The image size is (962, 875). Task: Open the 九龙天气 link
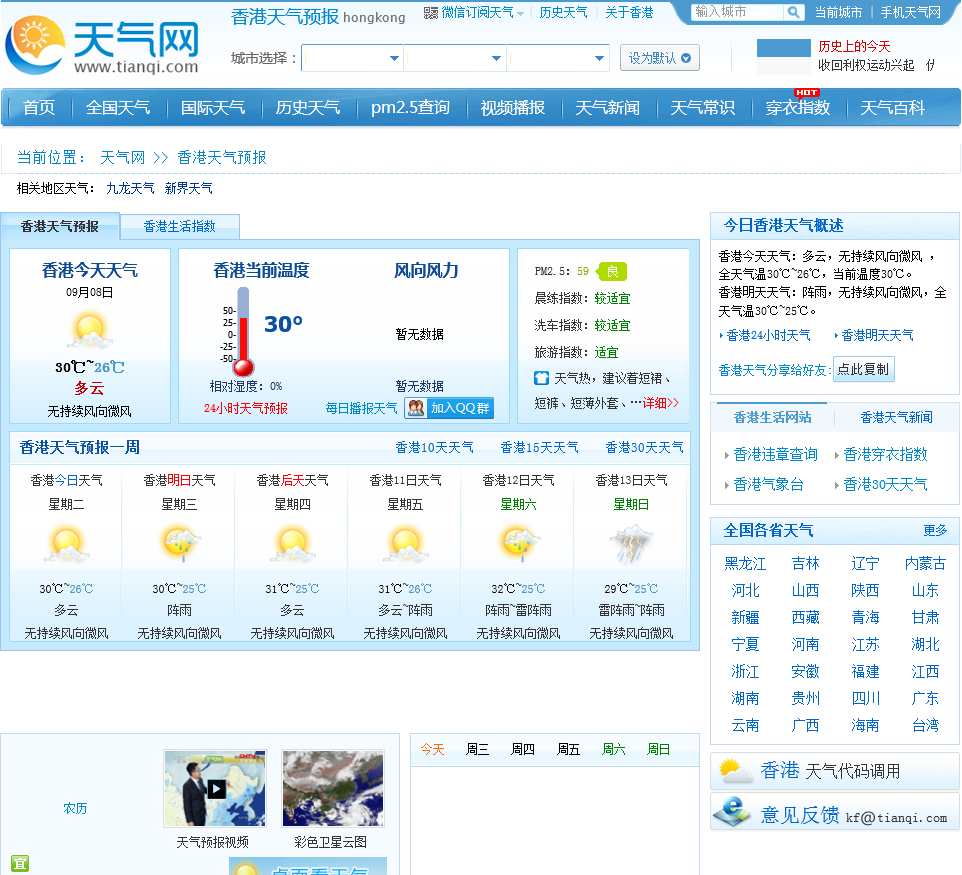[130, 188]
